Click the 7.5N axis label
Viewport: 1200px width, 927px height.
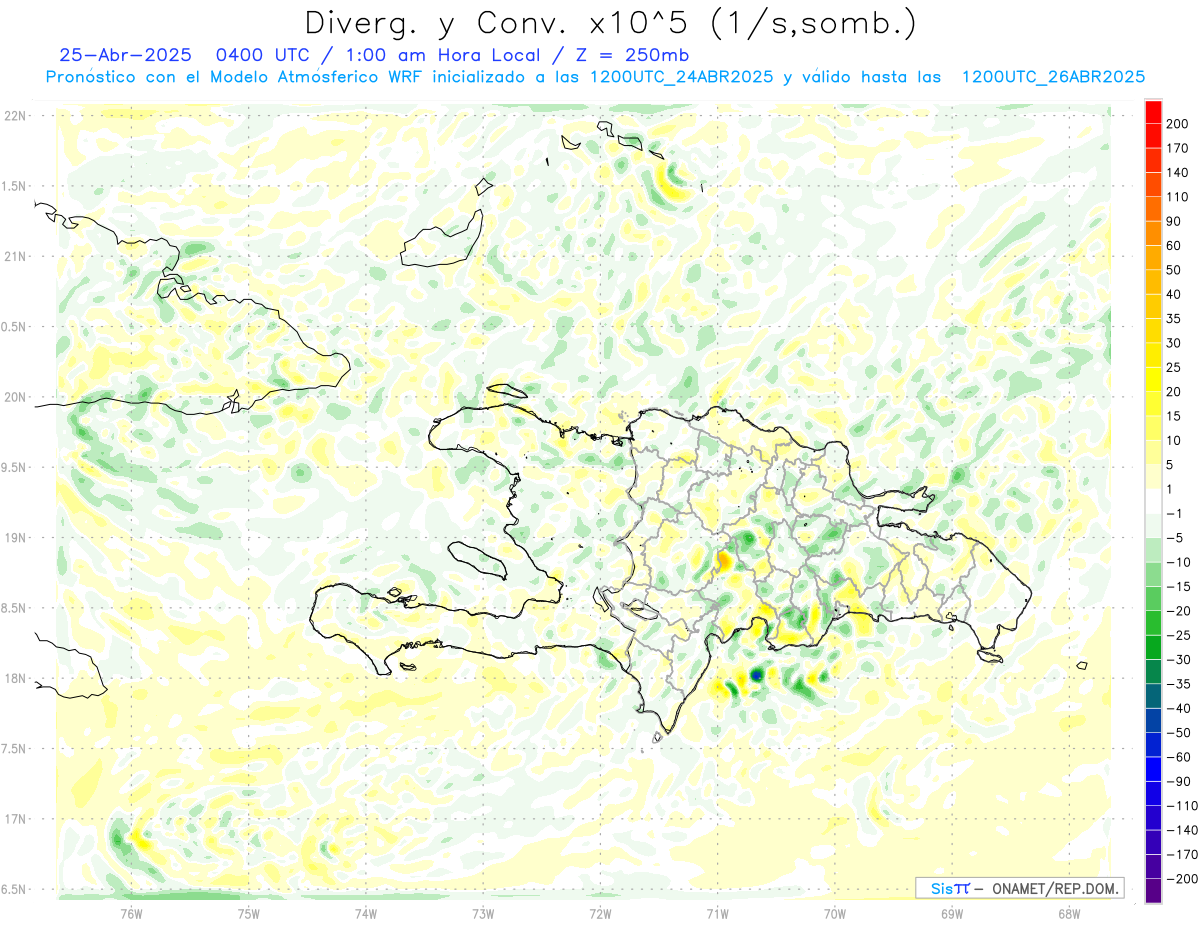coord(14,749)
